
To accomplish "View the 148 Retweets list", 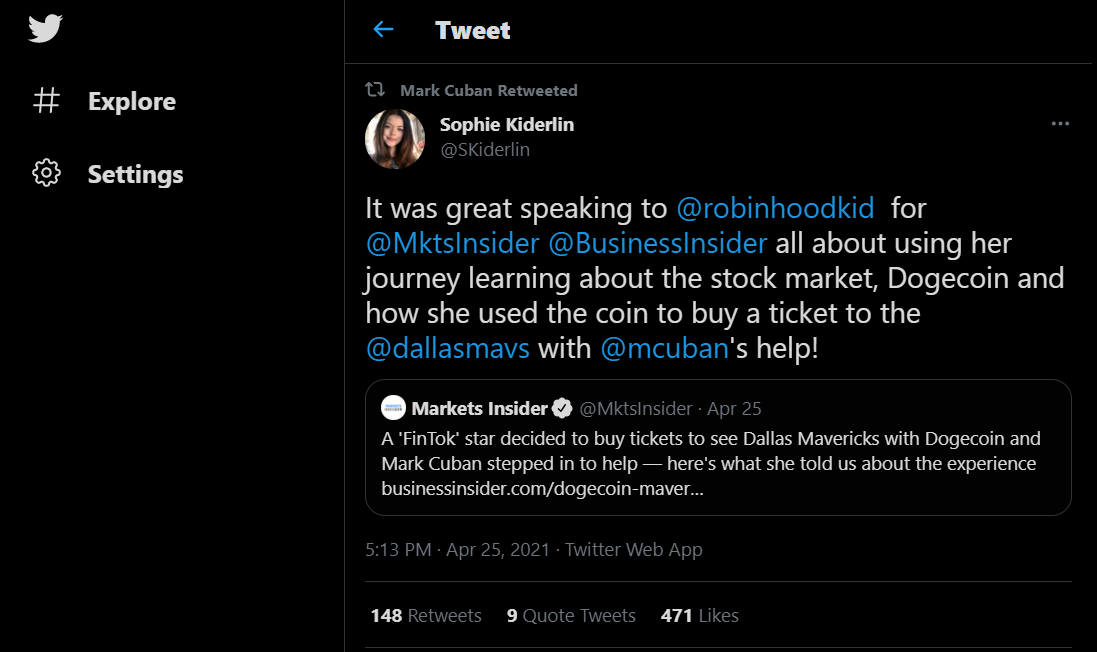I will click(426, 615).
